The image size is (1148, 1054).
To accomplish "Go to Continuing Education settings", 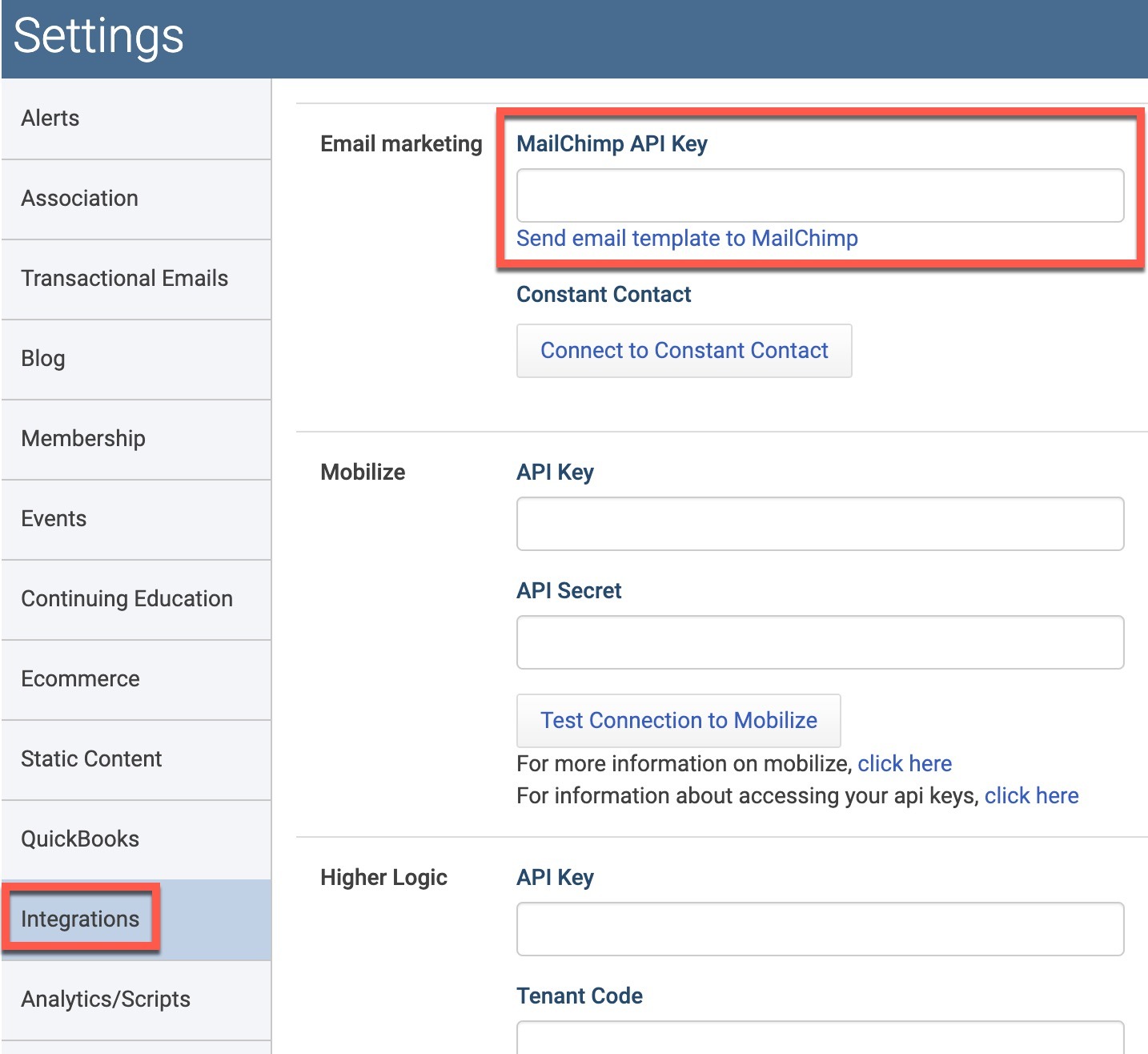I will 136,599.
